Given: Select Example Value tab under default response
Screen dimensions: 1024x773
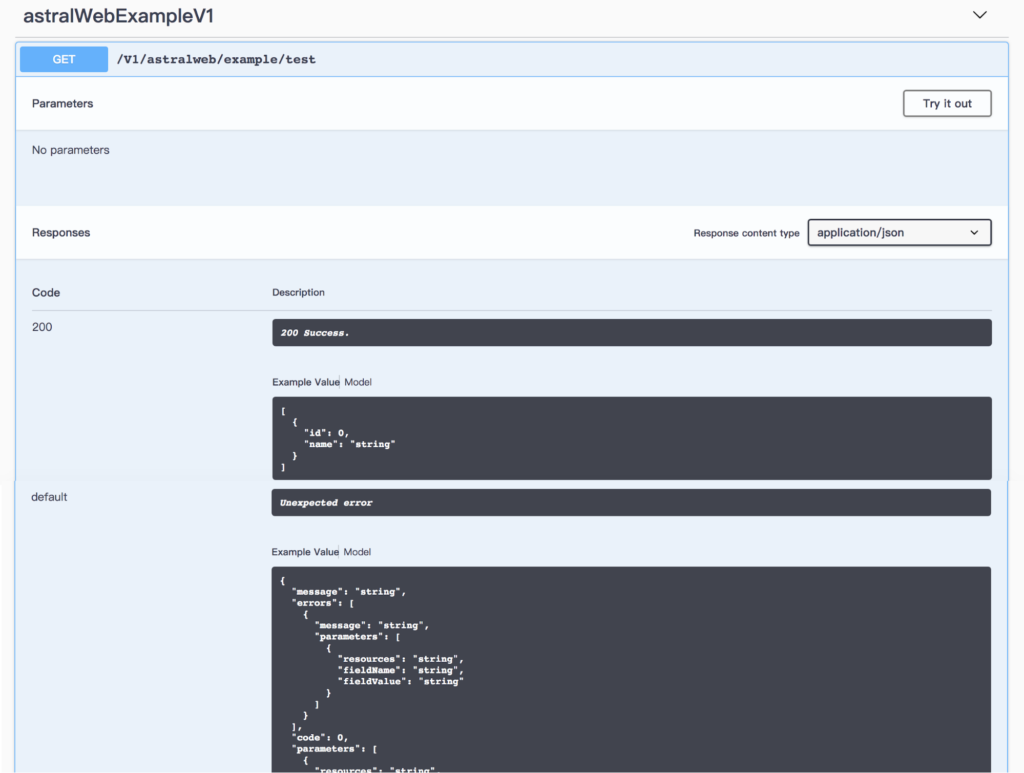Looking at the screenshot, I should point(305,552).
